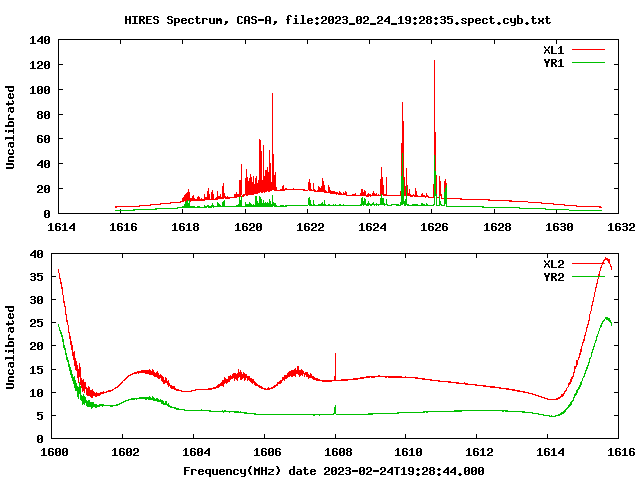Screen dimensions: 640x480
Task: Click the 80 y-axis tick label
Action: pos(43,115)
